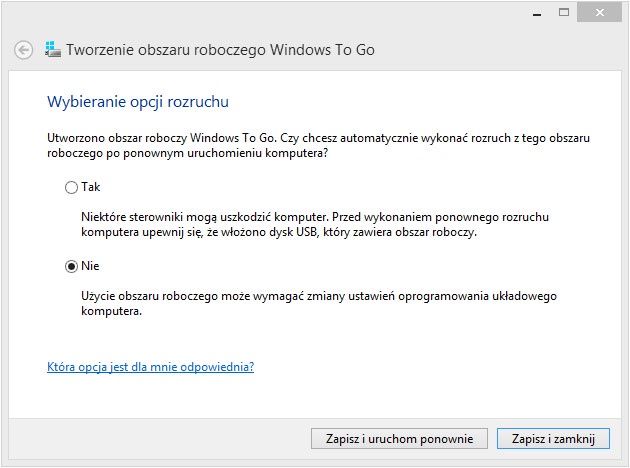Click the empty title bar left of minimize
This screenshot has width=630, height=468.
[x=261, y=13]
